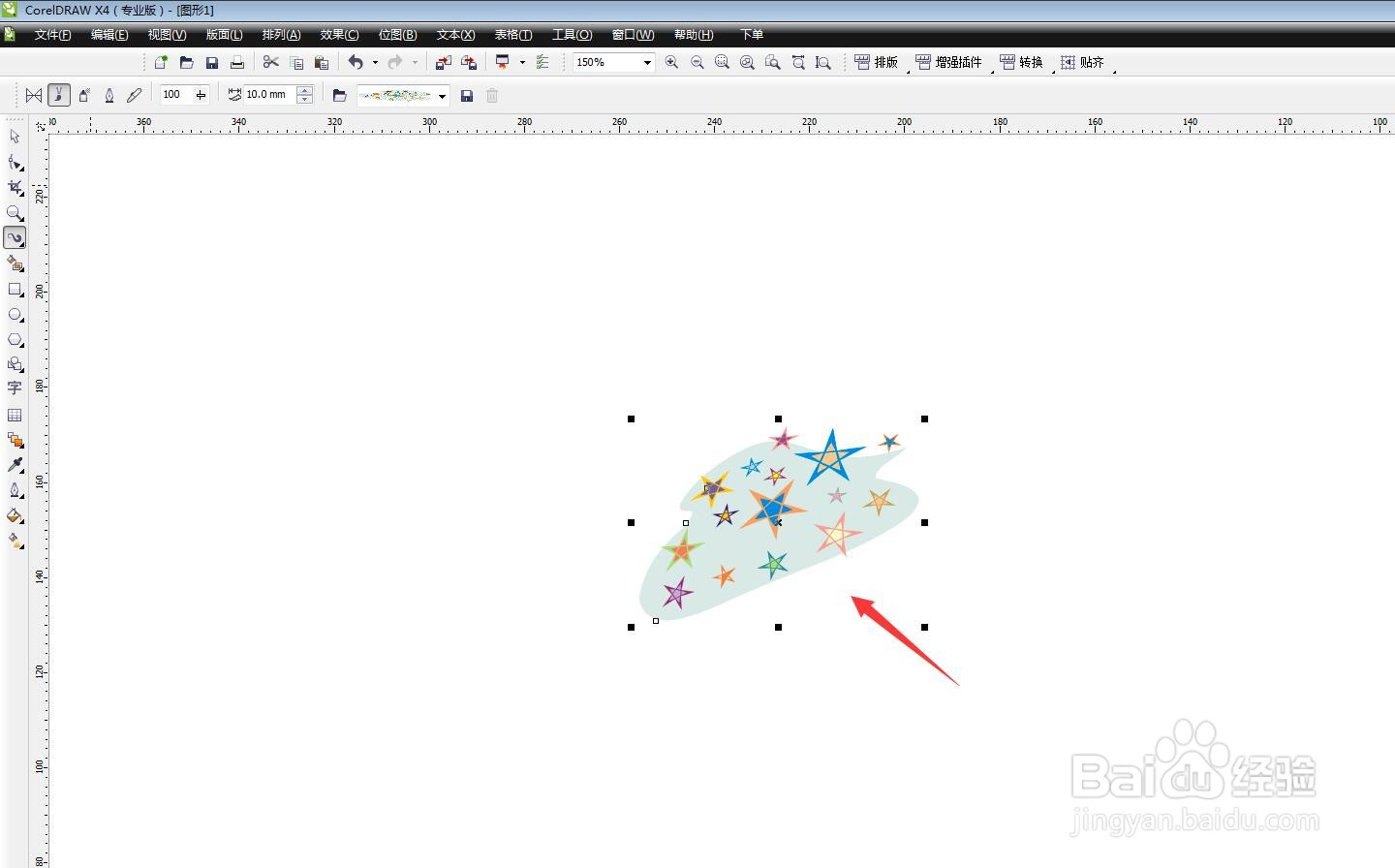The width and height of the screenshot is (1395, 868).
Task: Select the Eyedropper tool
Action: [x=15, y=465]
